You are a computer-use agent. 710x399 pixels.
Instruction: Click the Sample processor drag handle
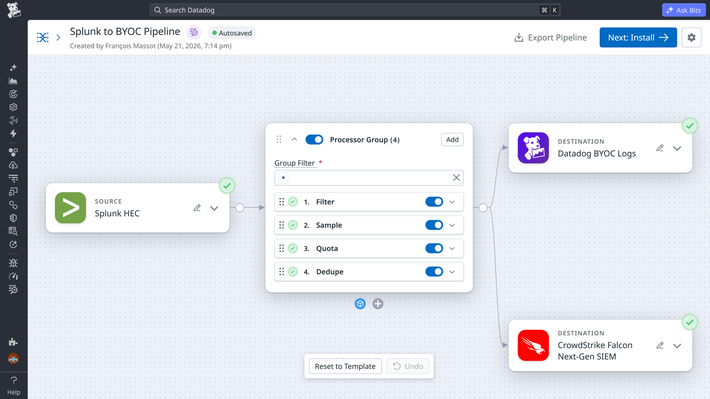pyautogui.click(x=282, y=225)
